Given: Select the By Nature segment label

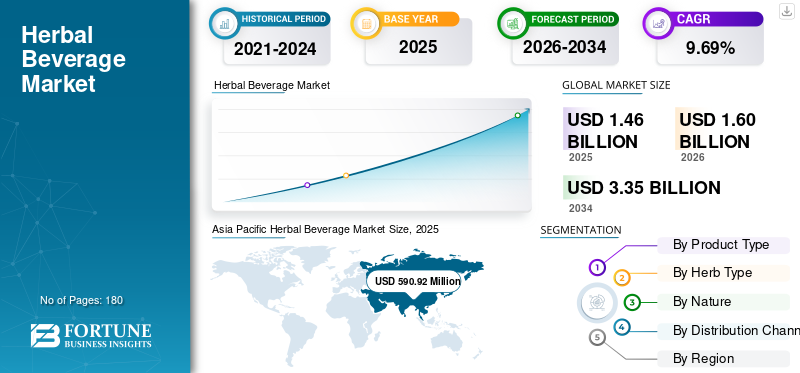Looking at the screenshot, I should (x=702, y=302).
